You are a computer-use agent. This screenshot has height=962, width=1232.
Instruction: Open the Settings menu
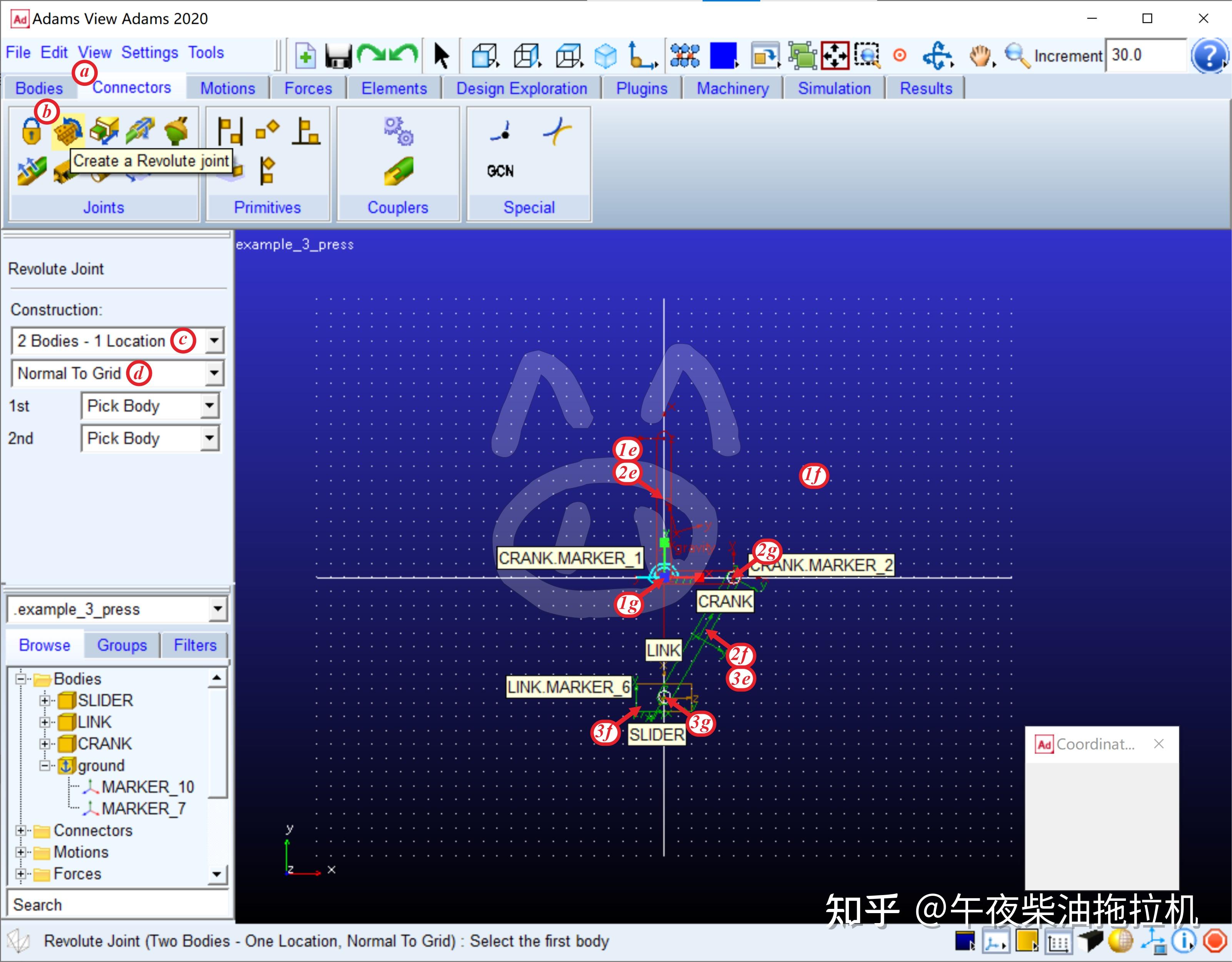150,52
